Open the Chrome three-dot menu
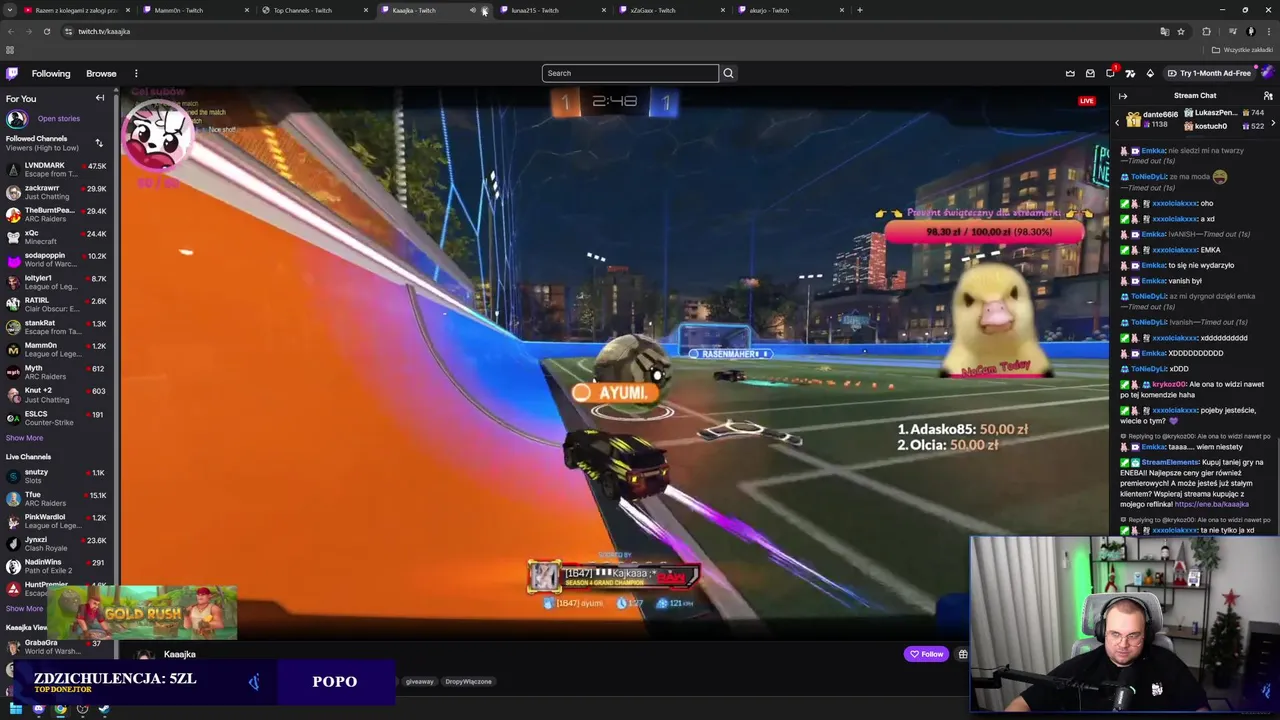The height and width of the screenshot is (720, 1280). click(1269, 31)
